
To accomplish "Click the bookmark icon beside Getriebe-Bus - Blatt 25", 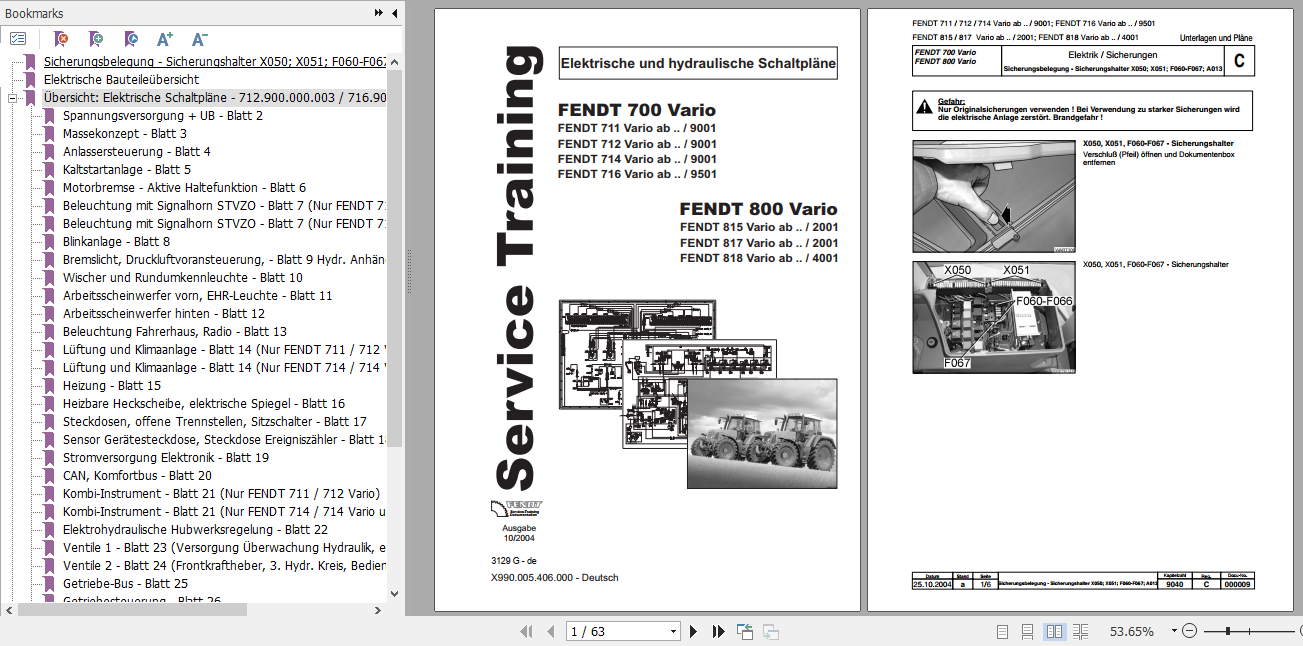I will click(50, 584).
